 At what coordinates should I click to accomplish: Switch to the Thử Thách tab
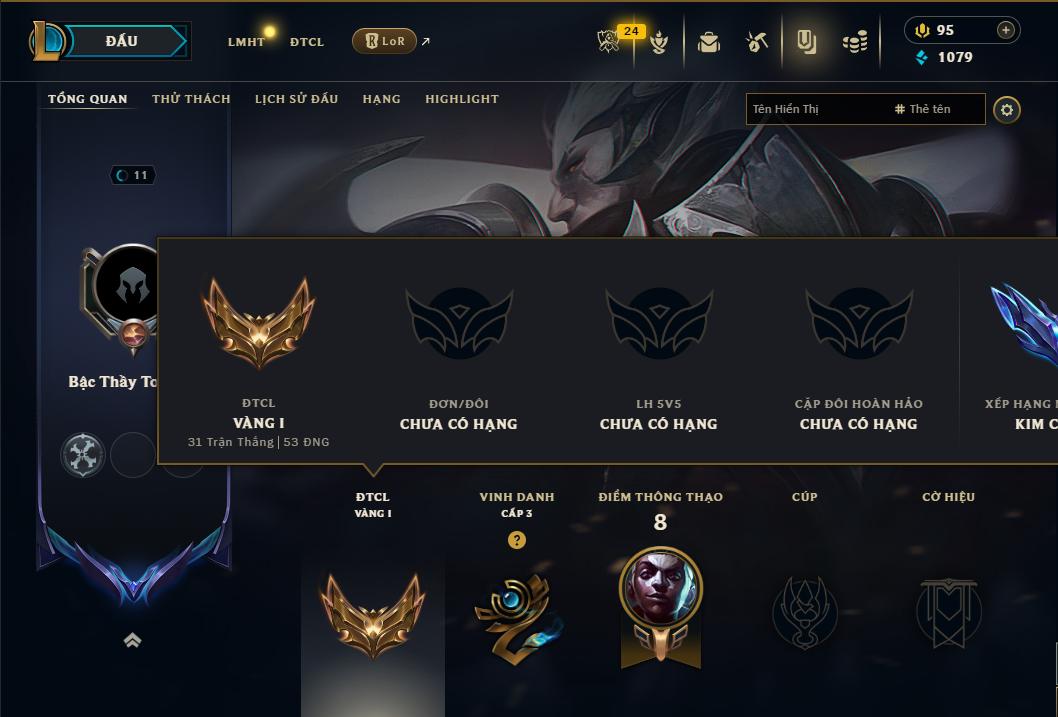[x=191, y=98]
